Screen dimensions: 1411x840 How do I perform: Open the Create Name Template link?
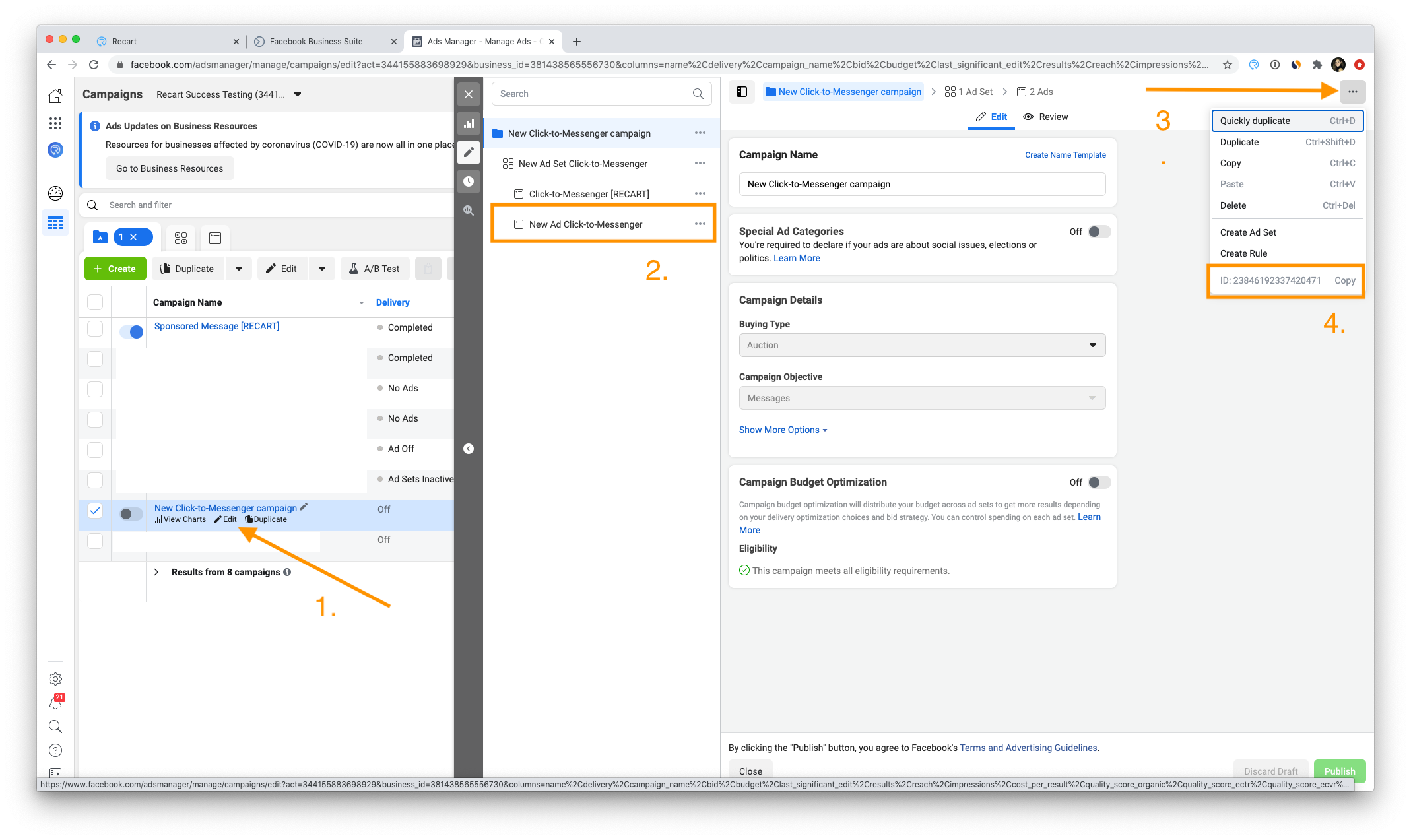pos(1065,155)
